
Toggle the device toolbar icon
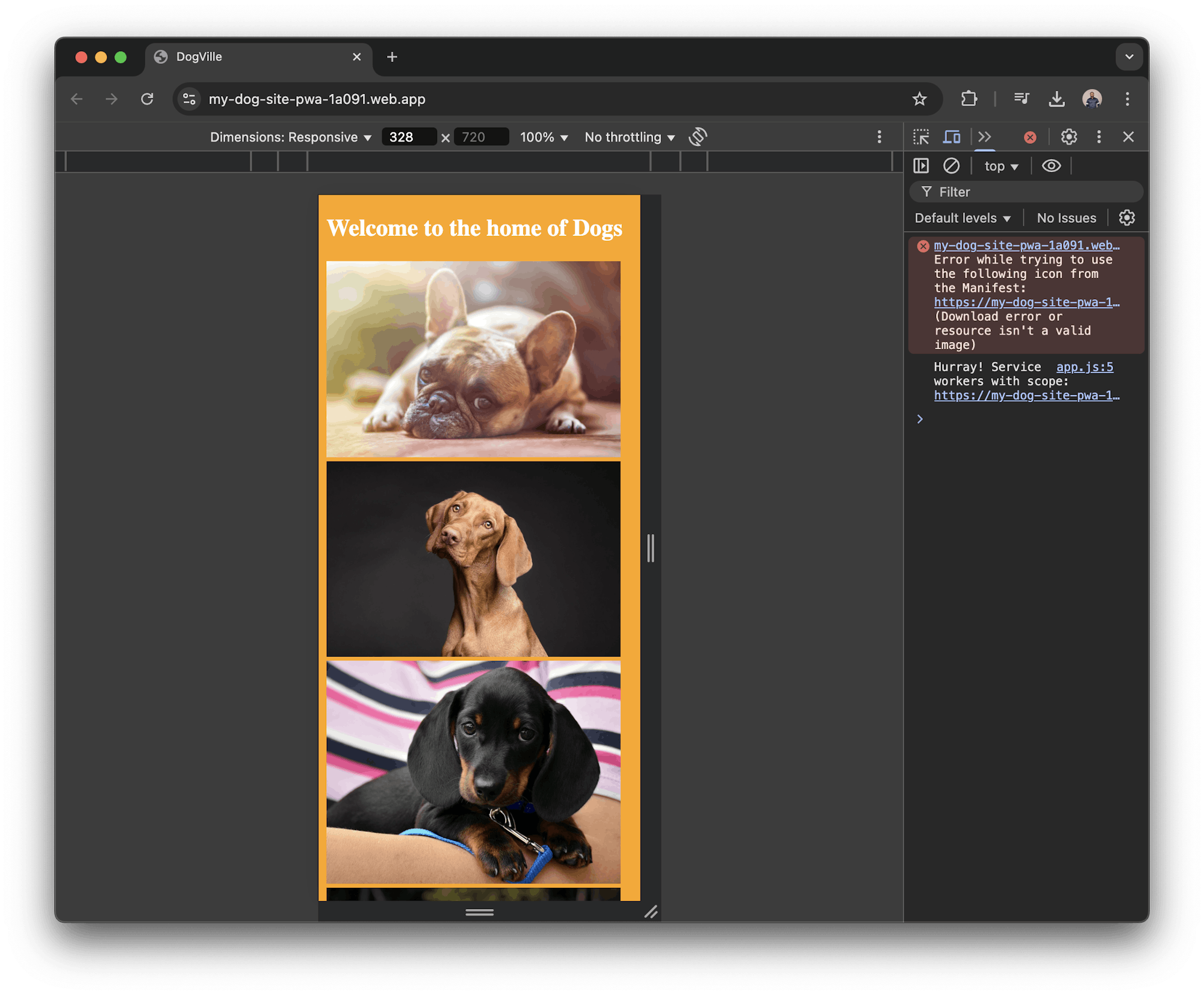(x=951, y=137)
